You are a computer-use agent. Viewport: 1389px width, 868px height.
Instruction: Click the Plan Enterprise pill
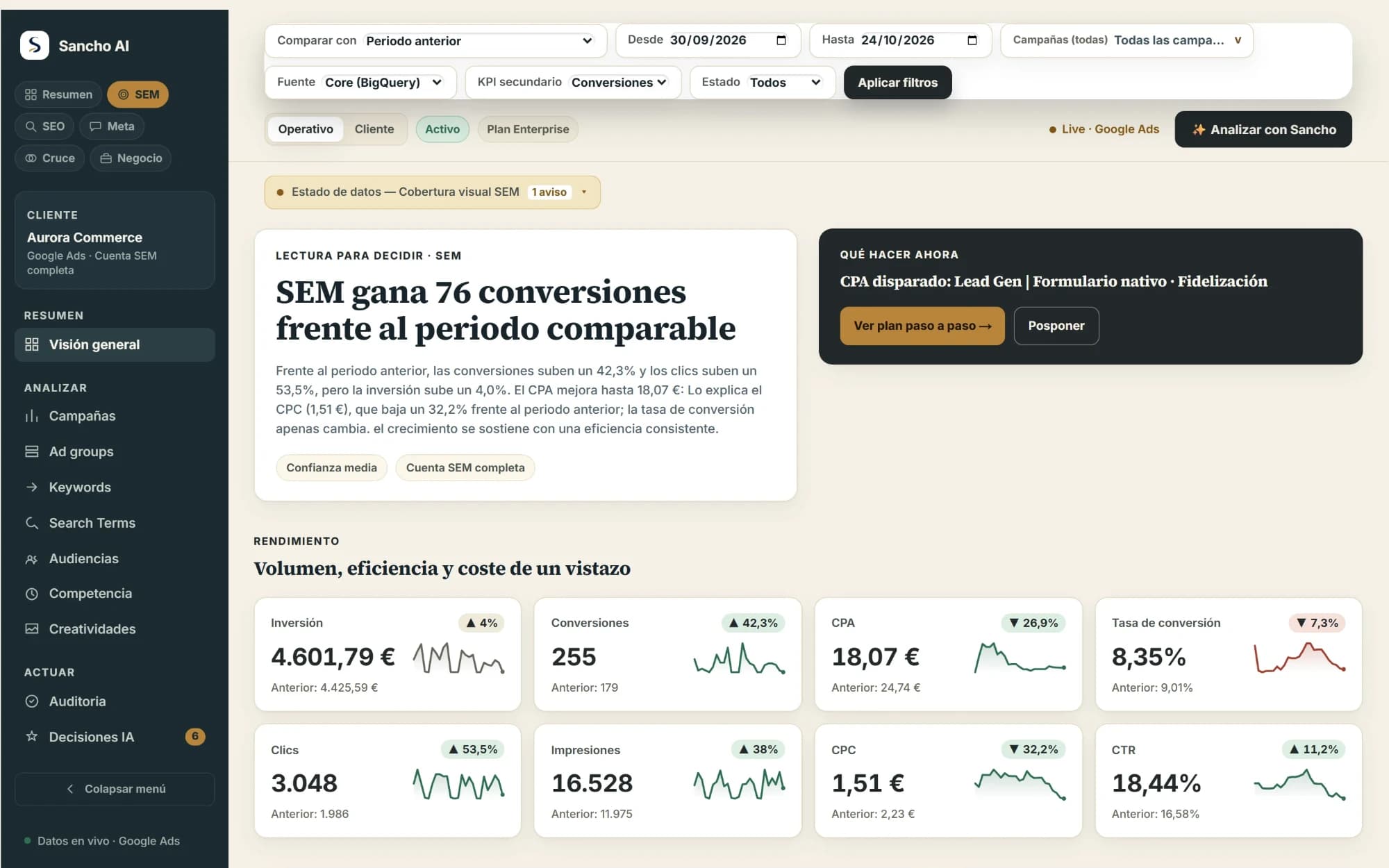coord(528,129)
